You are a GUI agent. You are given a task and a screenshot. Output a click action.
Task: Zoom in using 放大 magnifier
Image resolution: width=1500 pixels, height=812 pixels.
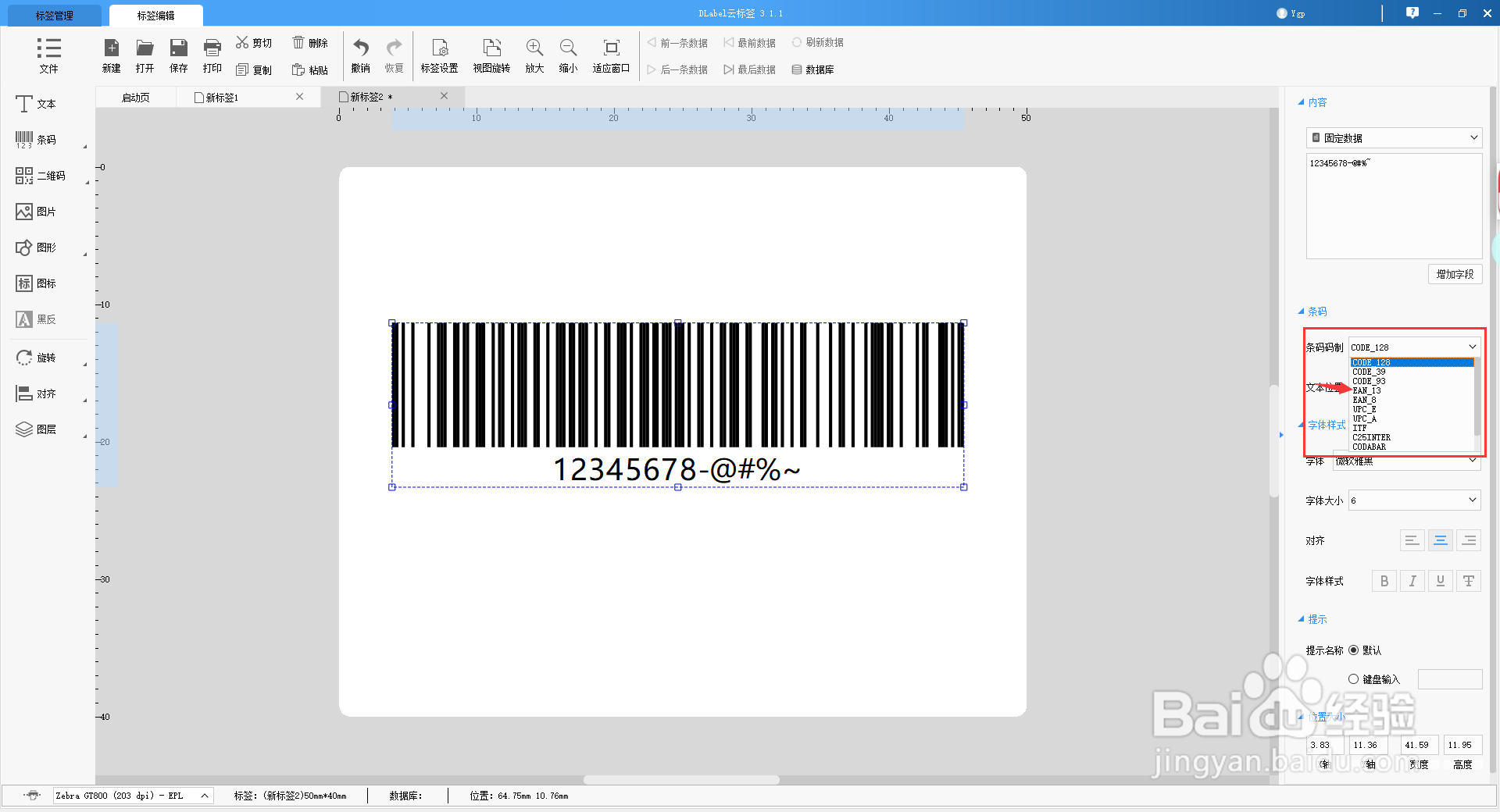[534, 55]
